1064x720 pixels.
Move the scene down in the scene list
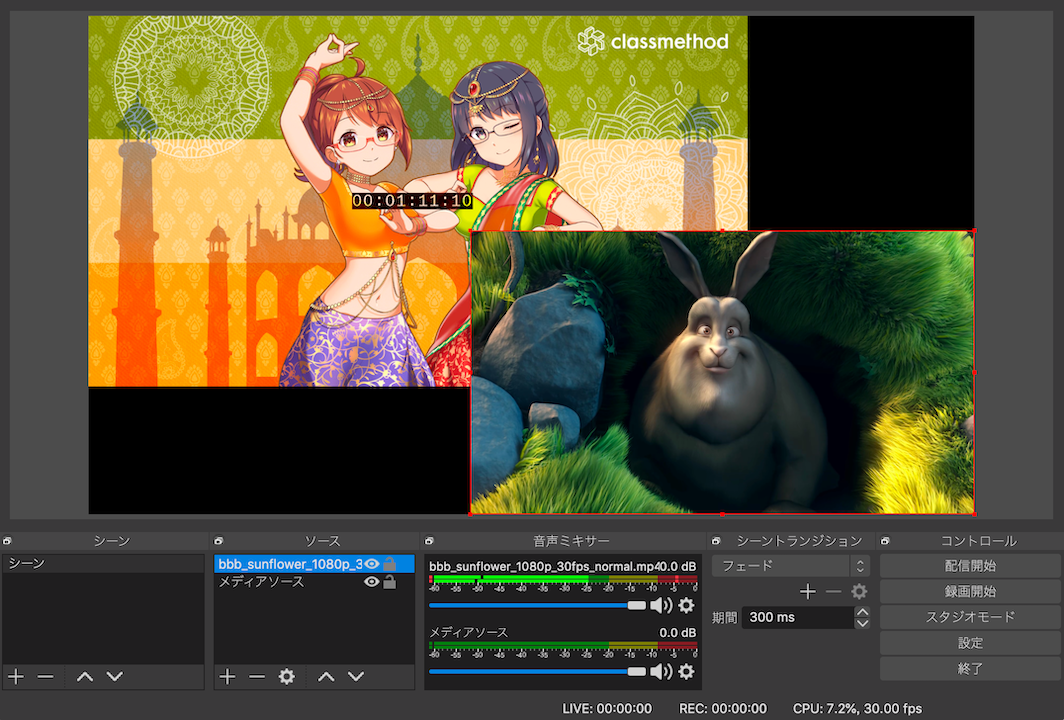(x=115, y=677)
